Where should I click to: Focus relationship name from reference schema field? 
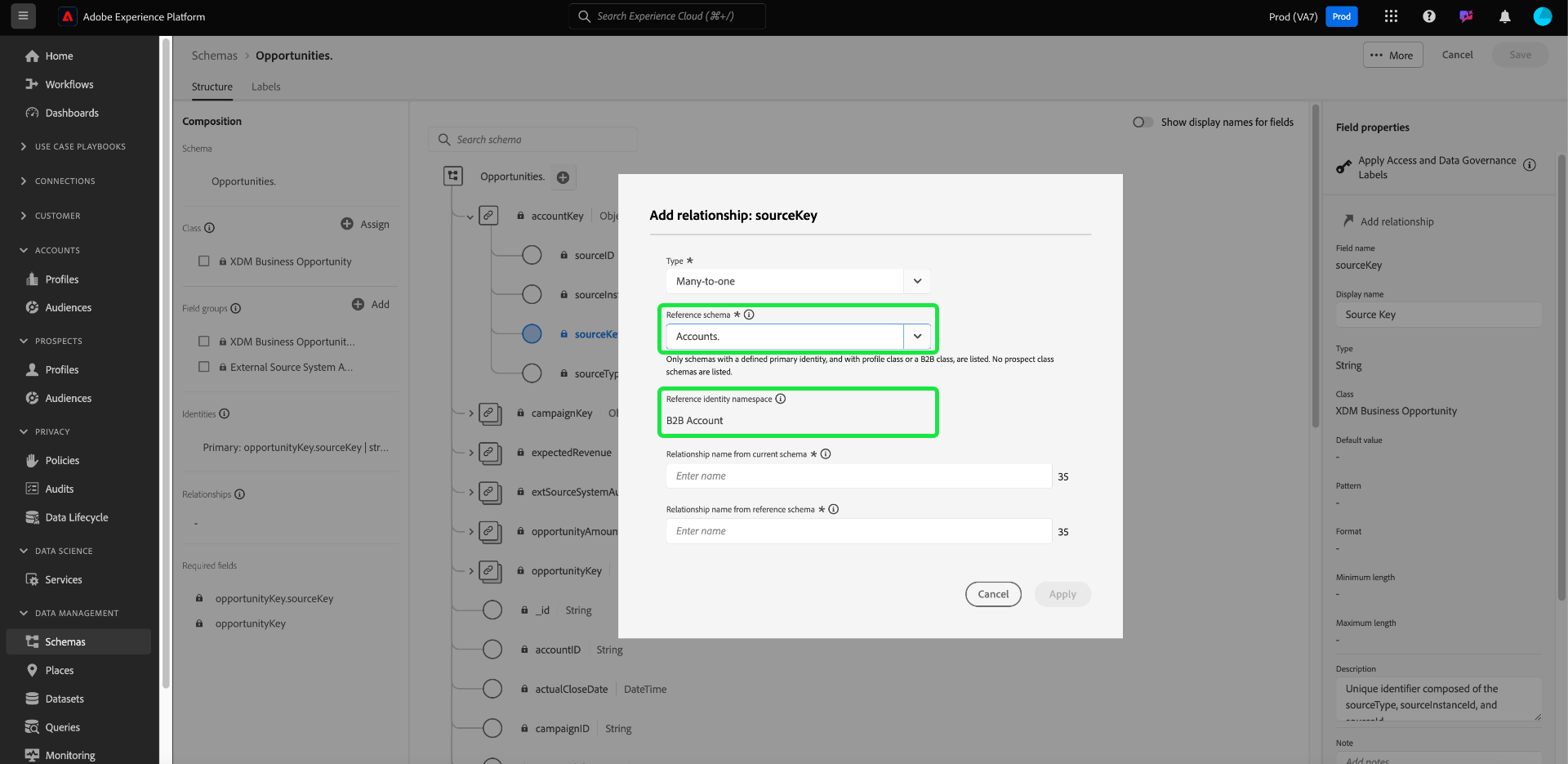(x=859, y=531)
